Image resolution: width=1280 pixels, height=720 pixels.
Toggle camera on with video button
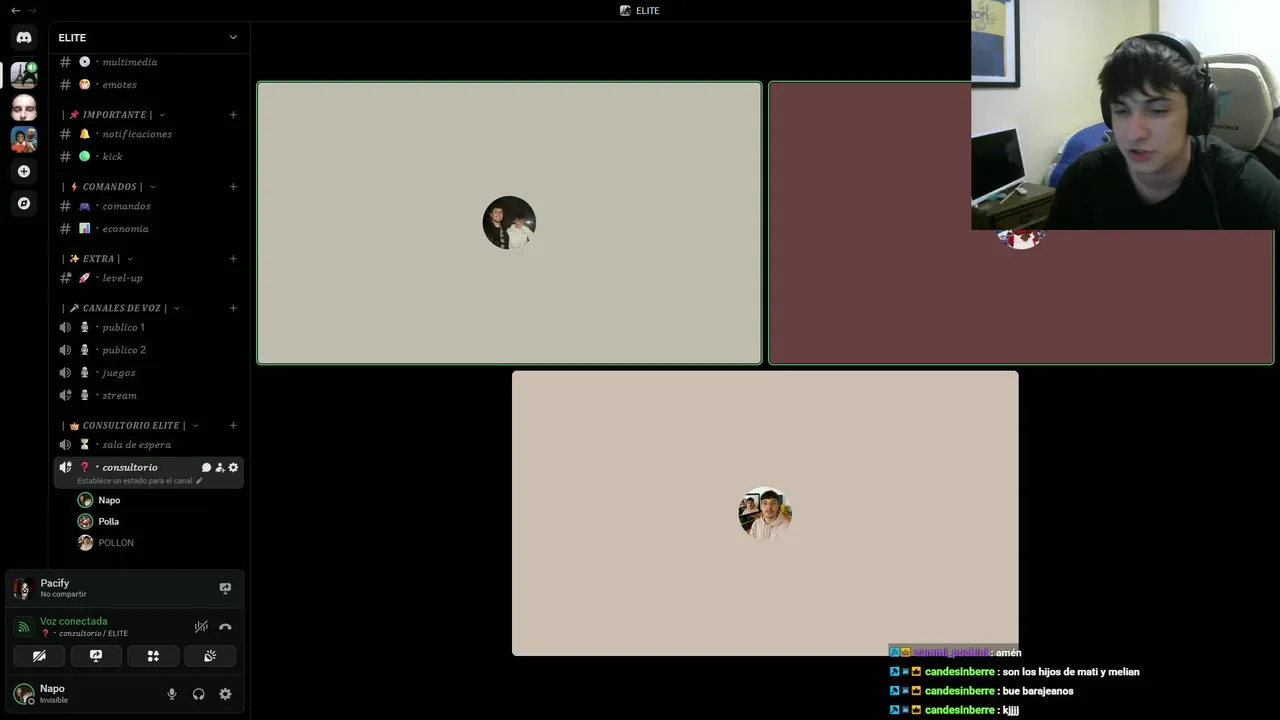click(x=39, y=656)
